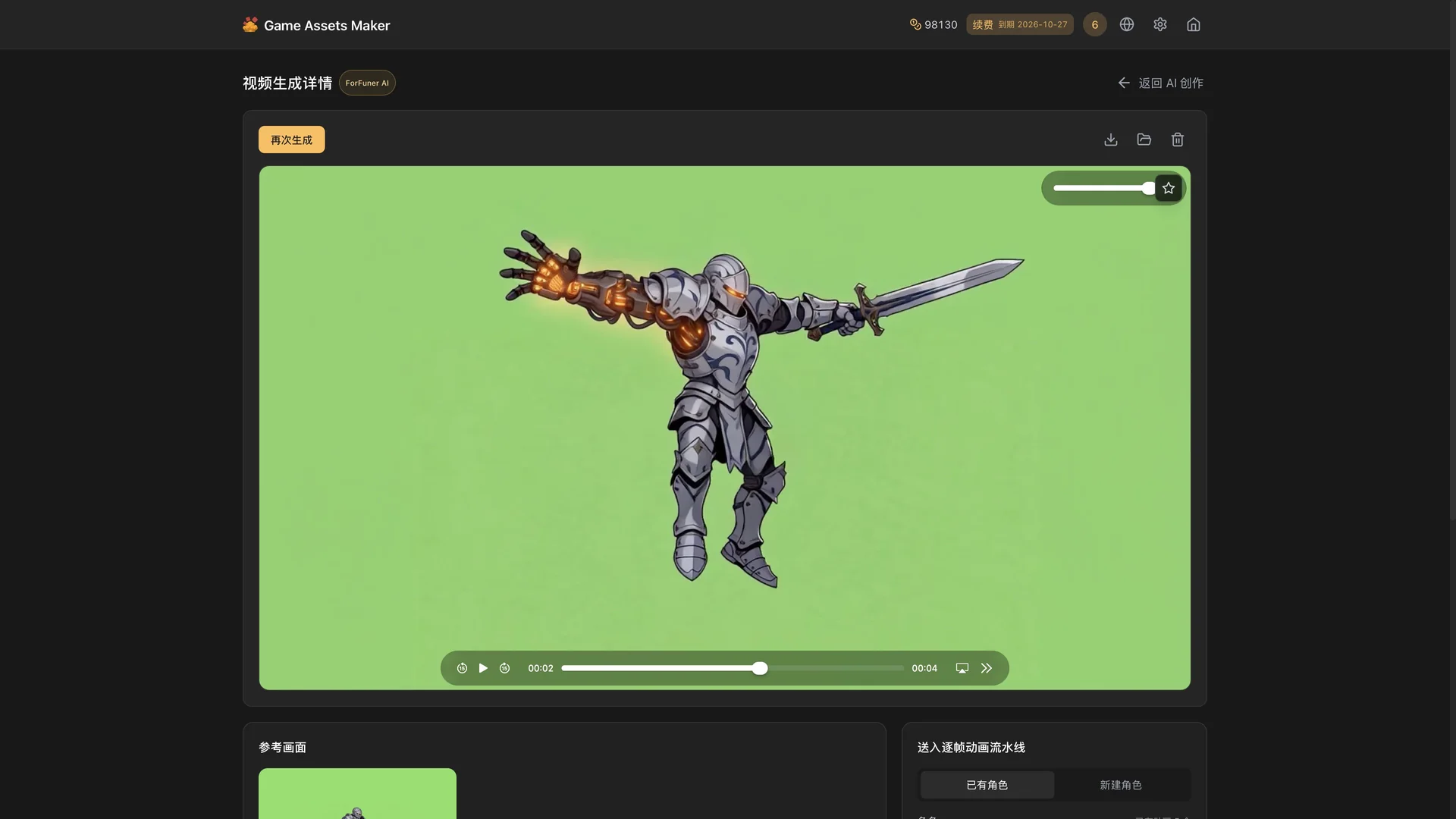Open the folder icon above video
This screenshot has height=819, width=1456.
point(1144,140)
